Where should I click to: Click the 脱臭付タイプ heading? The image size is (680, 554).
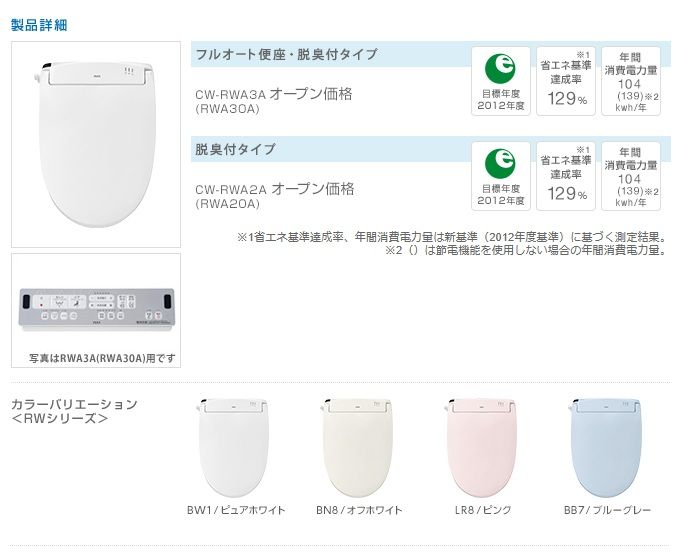click(236, 149)
